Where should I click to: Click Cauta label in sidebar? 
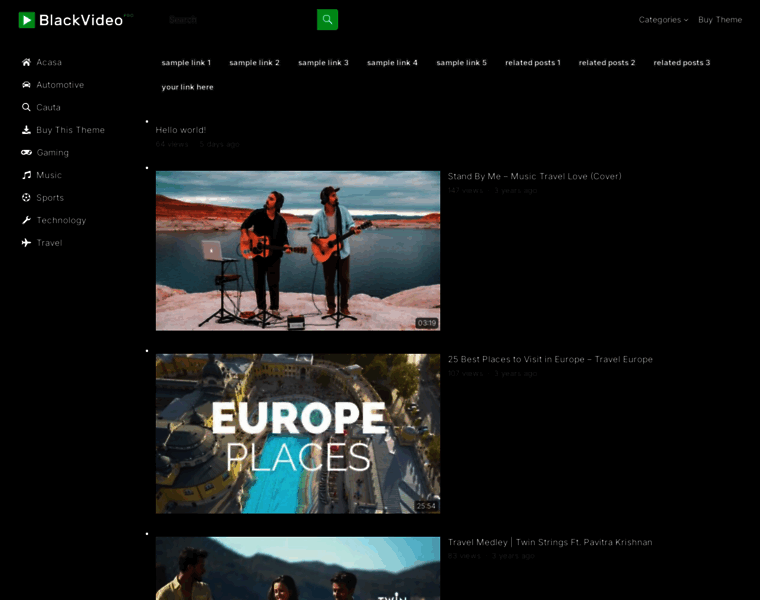click(48, 107)
